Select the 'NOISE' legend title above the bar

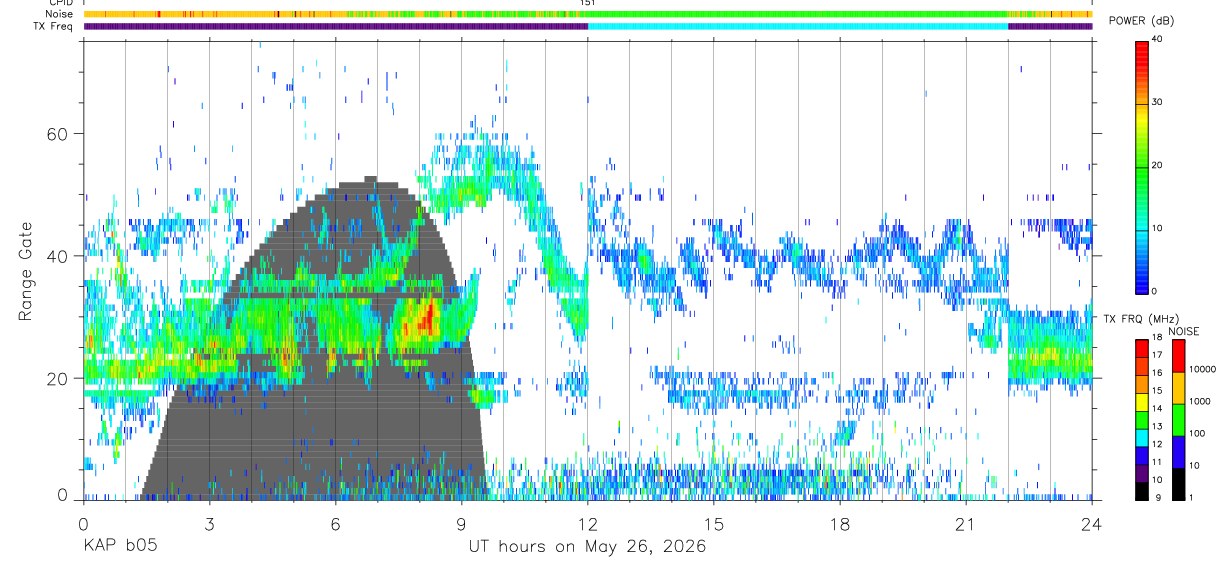[1184, 330]
